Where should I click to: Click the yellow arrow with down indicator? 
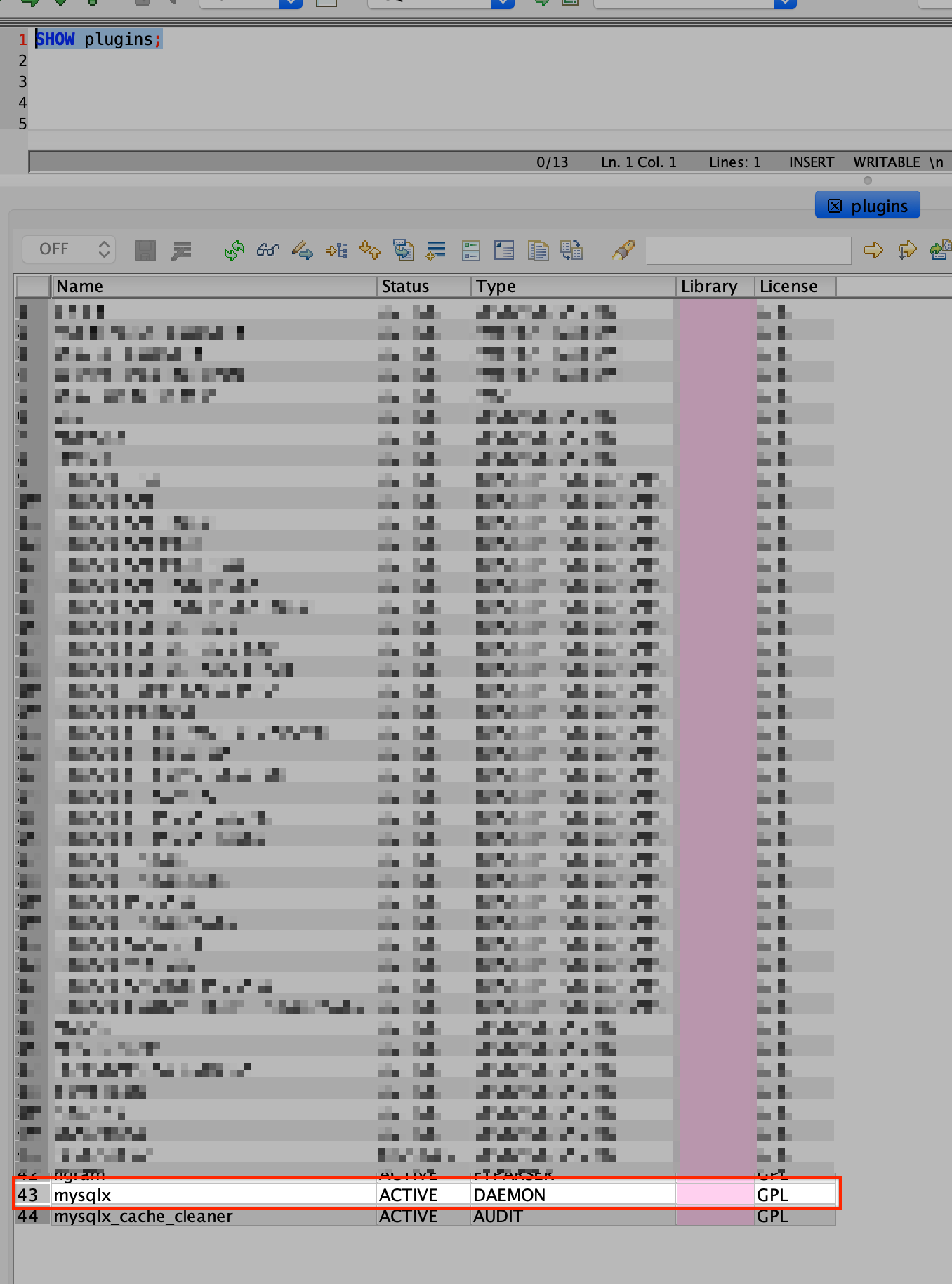(907, 250)
